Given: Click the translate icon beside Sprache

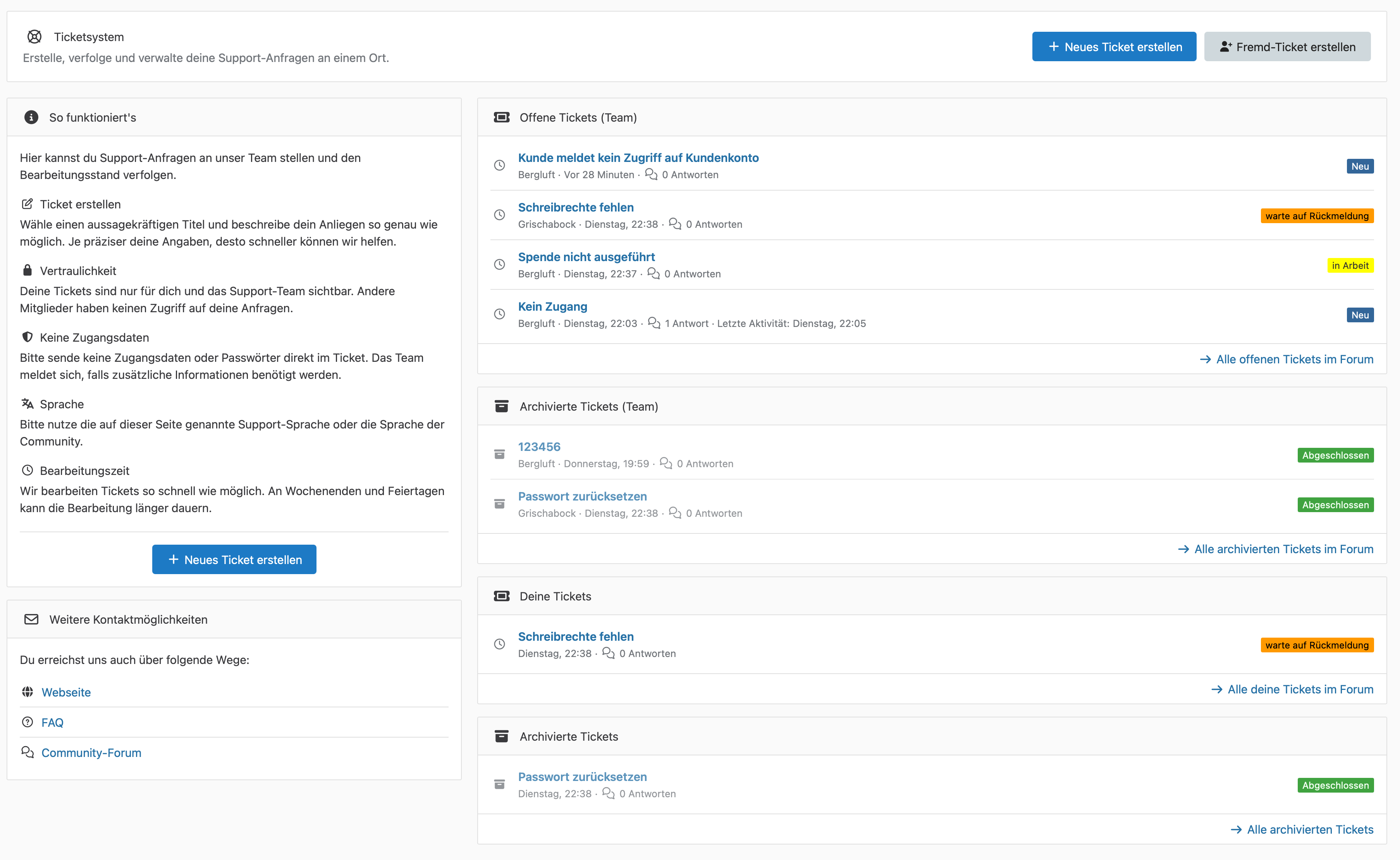Looking at the screenshot, I should pyautogui.click(x=27, y=403).
